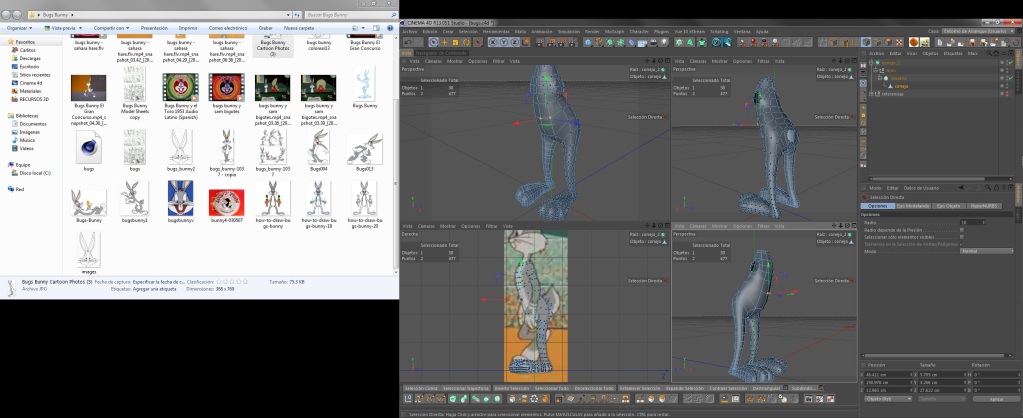1023x418 pixels.
Task: Click 'Seleccionar Todo' button
Action: click(552, 388)
